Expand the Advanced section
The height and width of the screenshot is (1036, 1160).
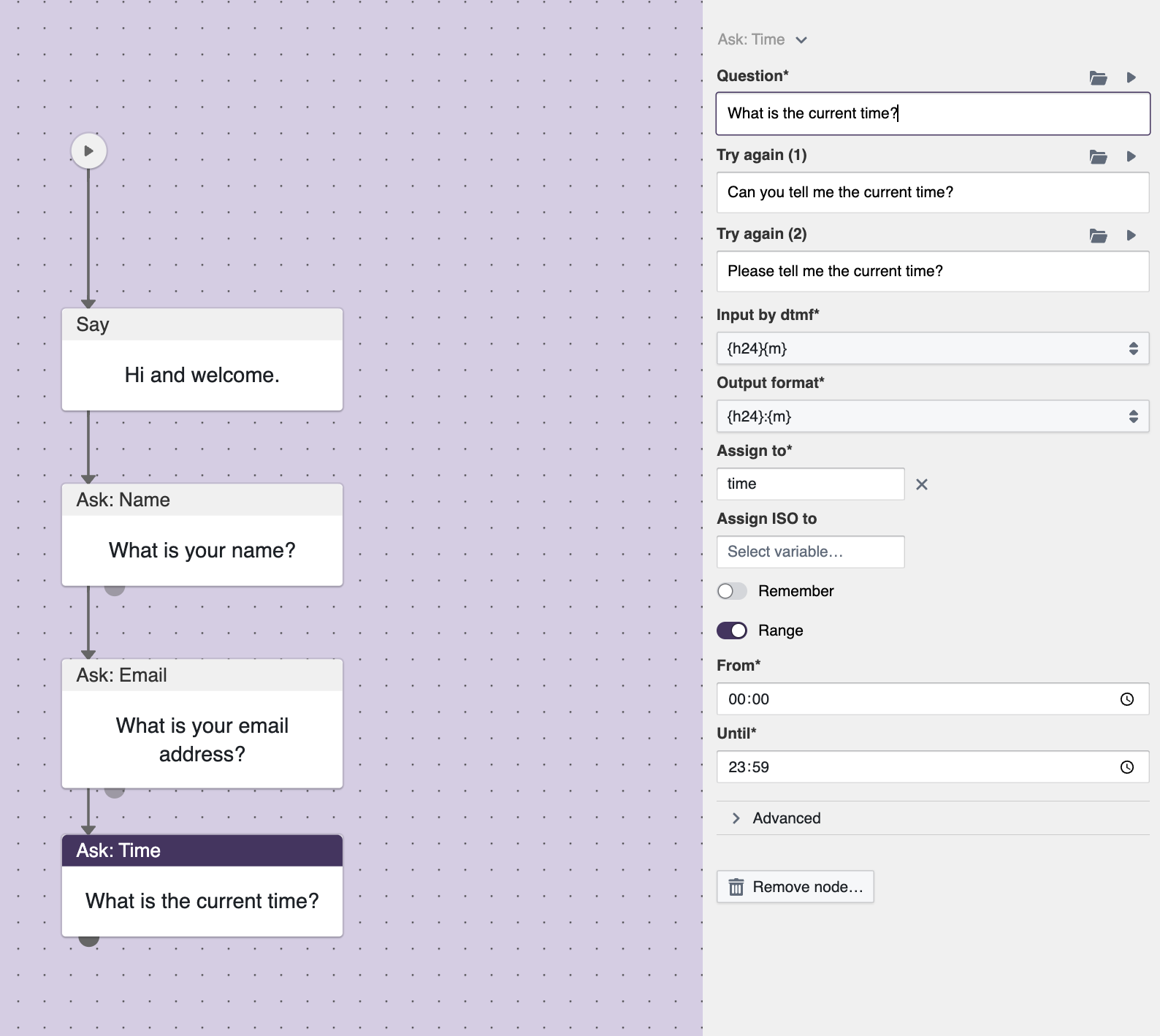point(786,818)
